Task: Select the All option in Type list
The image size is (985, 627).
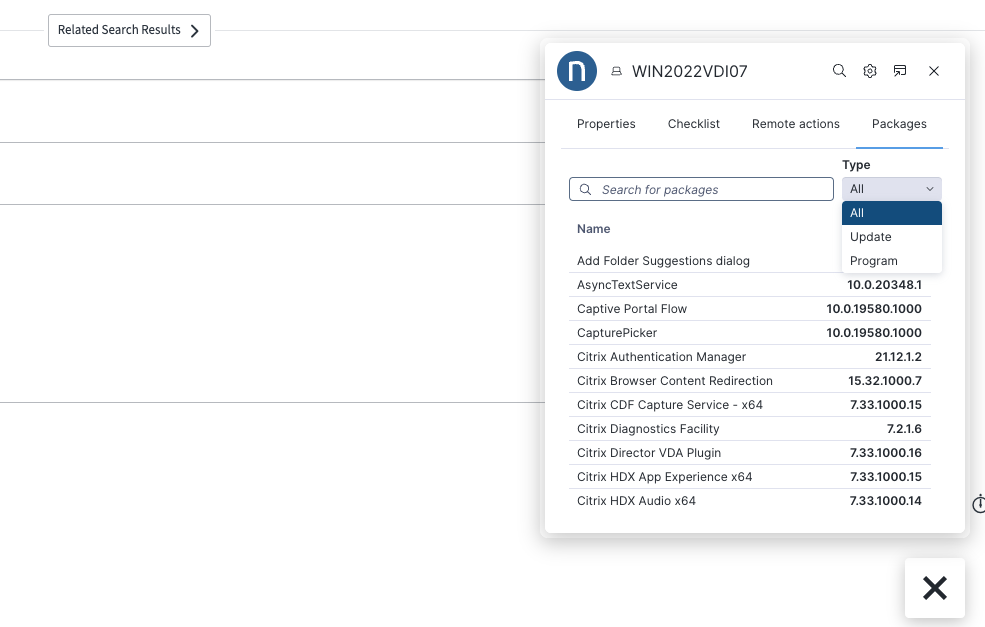Action: (891, 213)
